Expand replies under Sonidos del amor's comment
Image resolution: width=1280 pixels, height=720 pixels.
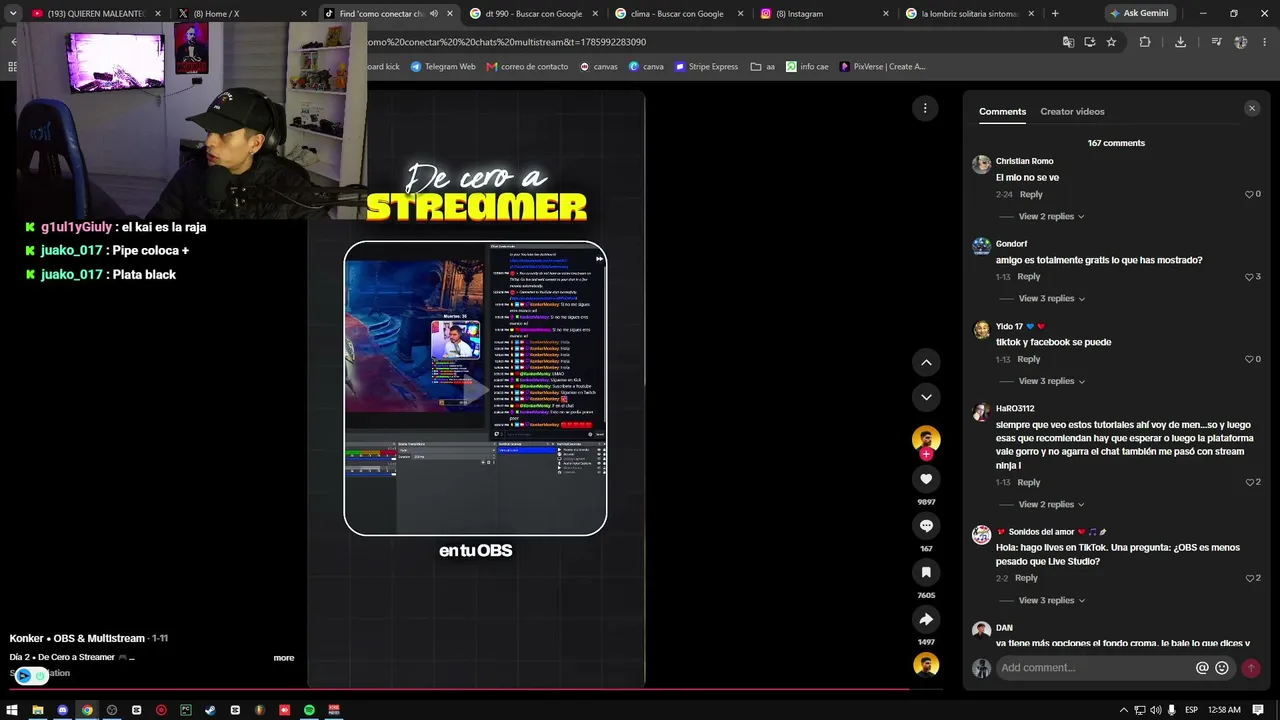(x=1051, y=601)
